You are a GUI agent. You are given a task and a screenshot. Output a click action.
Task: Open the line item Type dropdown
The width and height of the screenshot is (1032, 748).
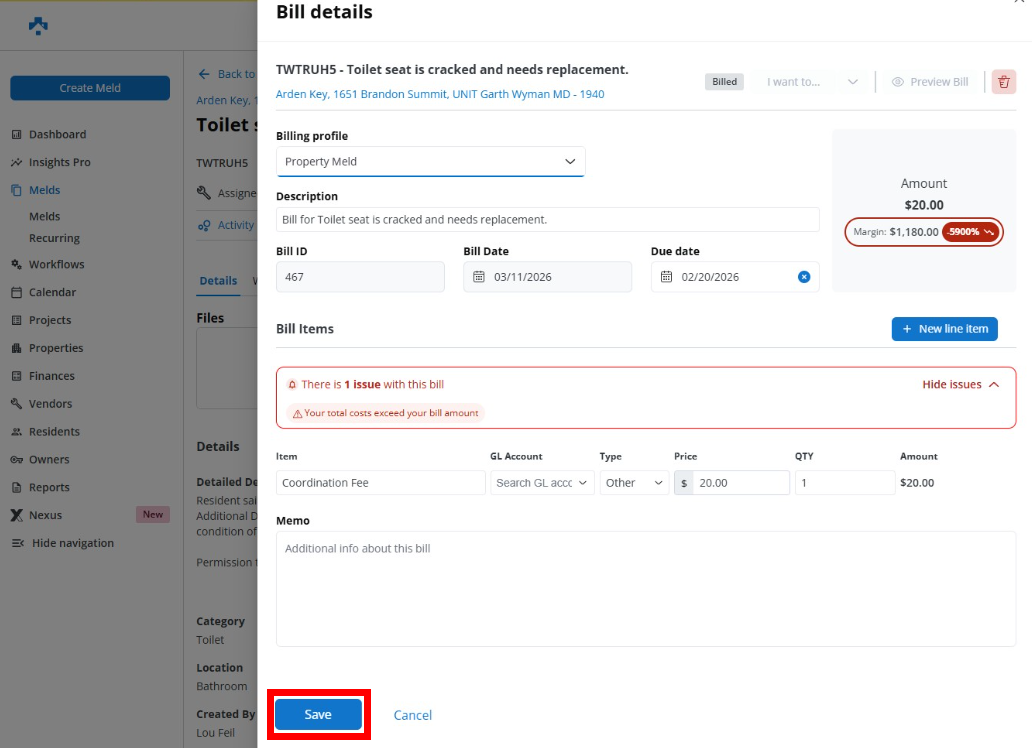coord(634,483)
